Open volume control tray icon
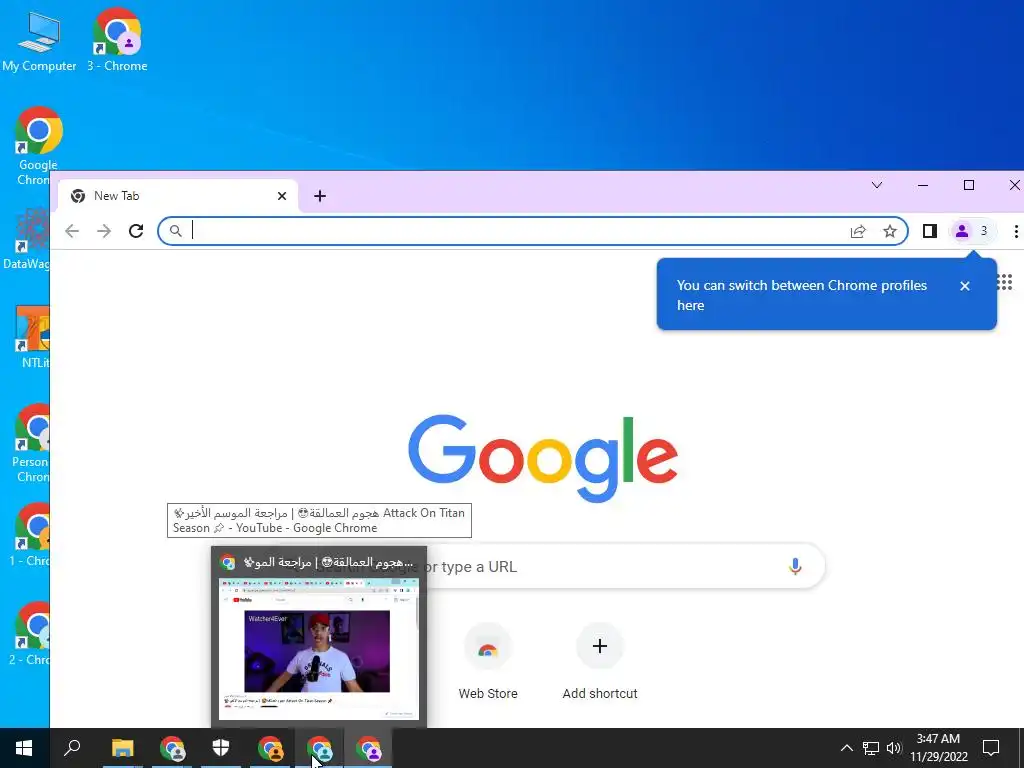This screenshot has width=1024, height=768. pyautogui.click(x=894, y=748)
